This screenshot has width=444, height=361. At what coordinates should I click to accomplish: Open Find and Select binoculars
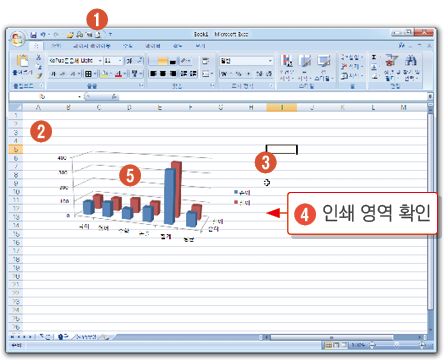pos(411,68)
